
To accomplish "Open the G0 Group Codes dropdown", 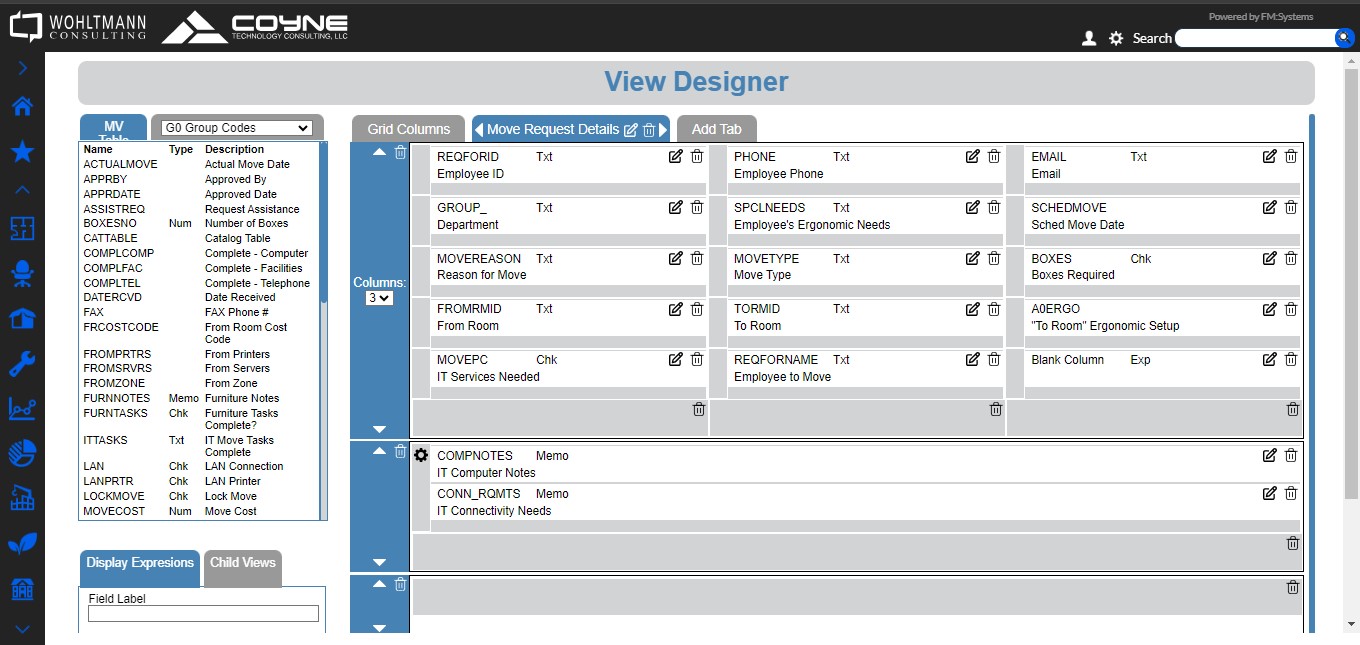I will 238,128.
